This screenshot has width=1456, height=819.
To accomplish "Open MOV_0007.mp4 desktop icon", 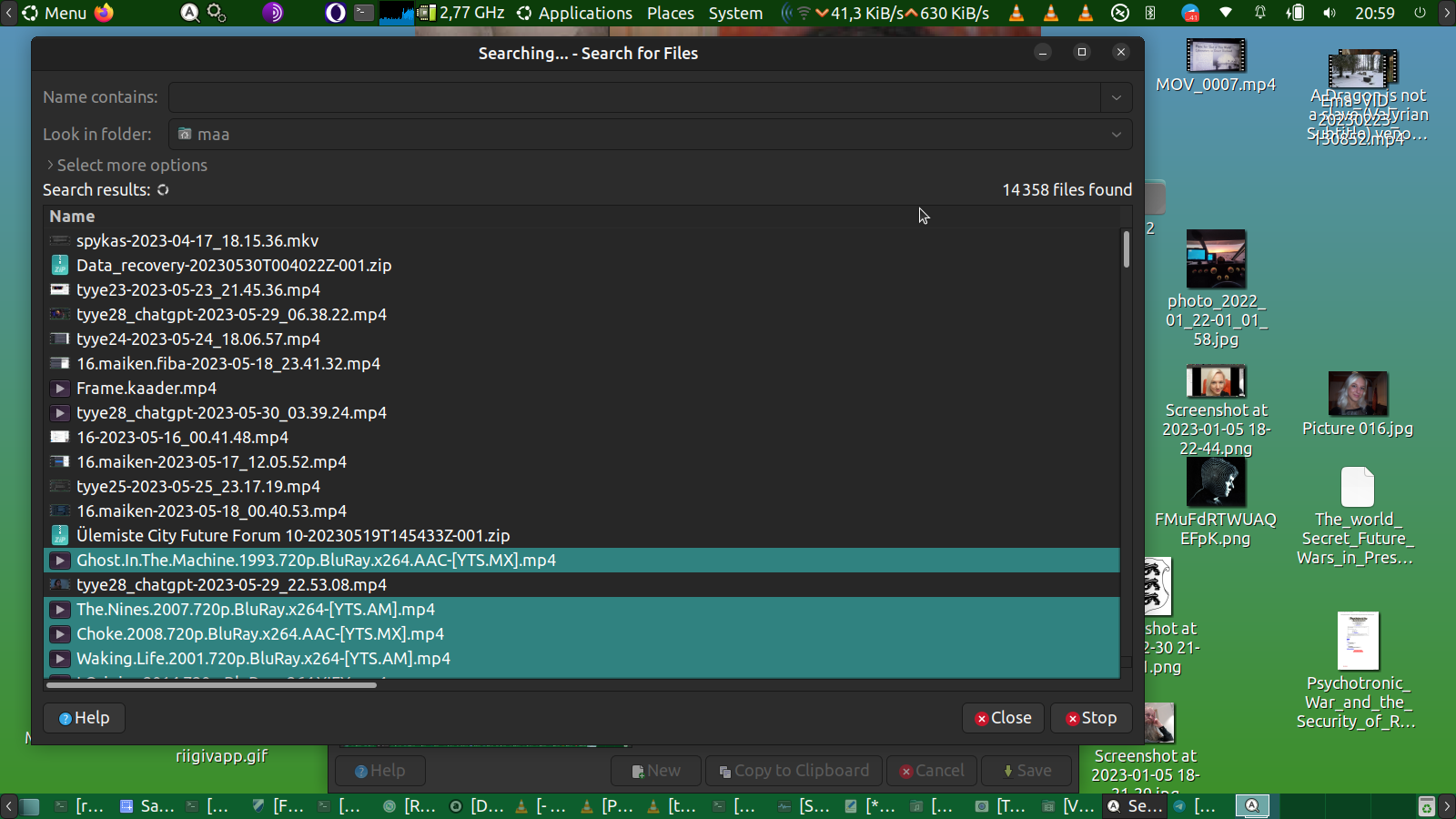I will pos(1215,57).
